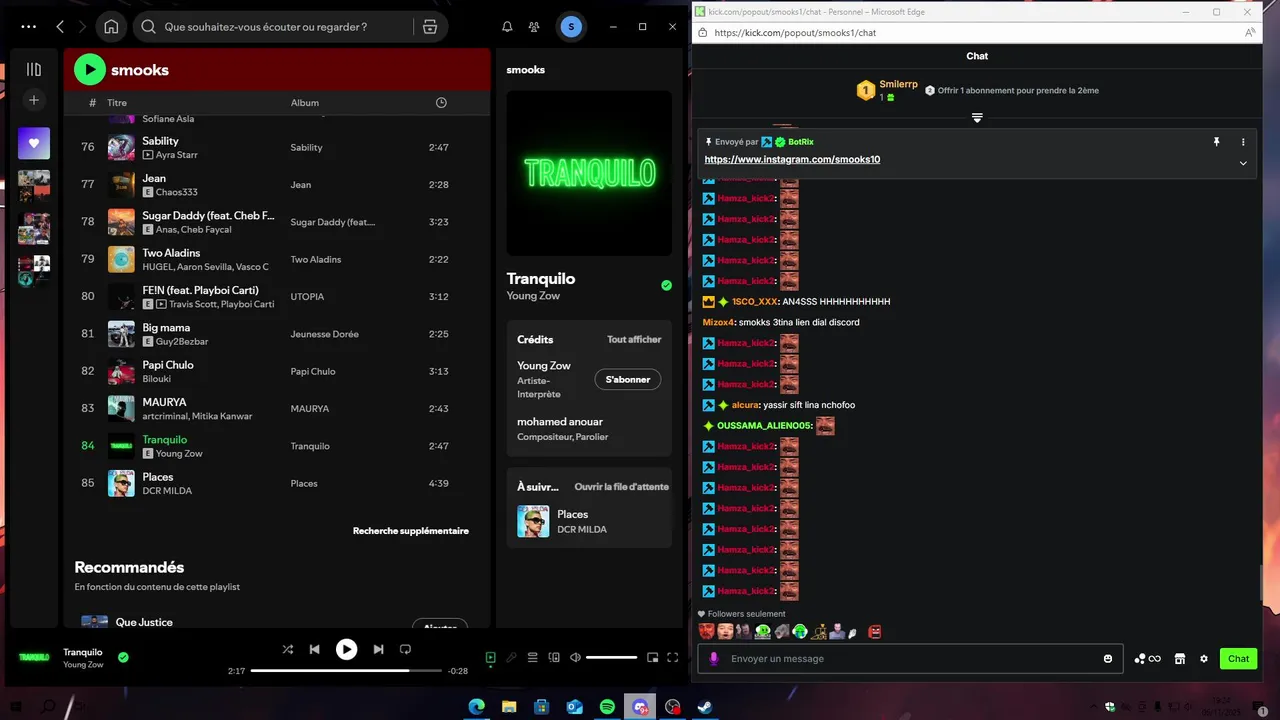Skip to the previous track
The image size is (1280, 720).
click(x=314, y=649)
